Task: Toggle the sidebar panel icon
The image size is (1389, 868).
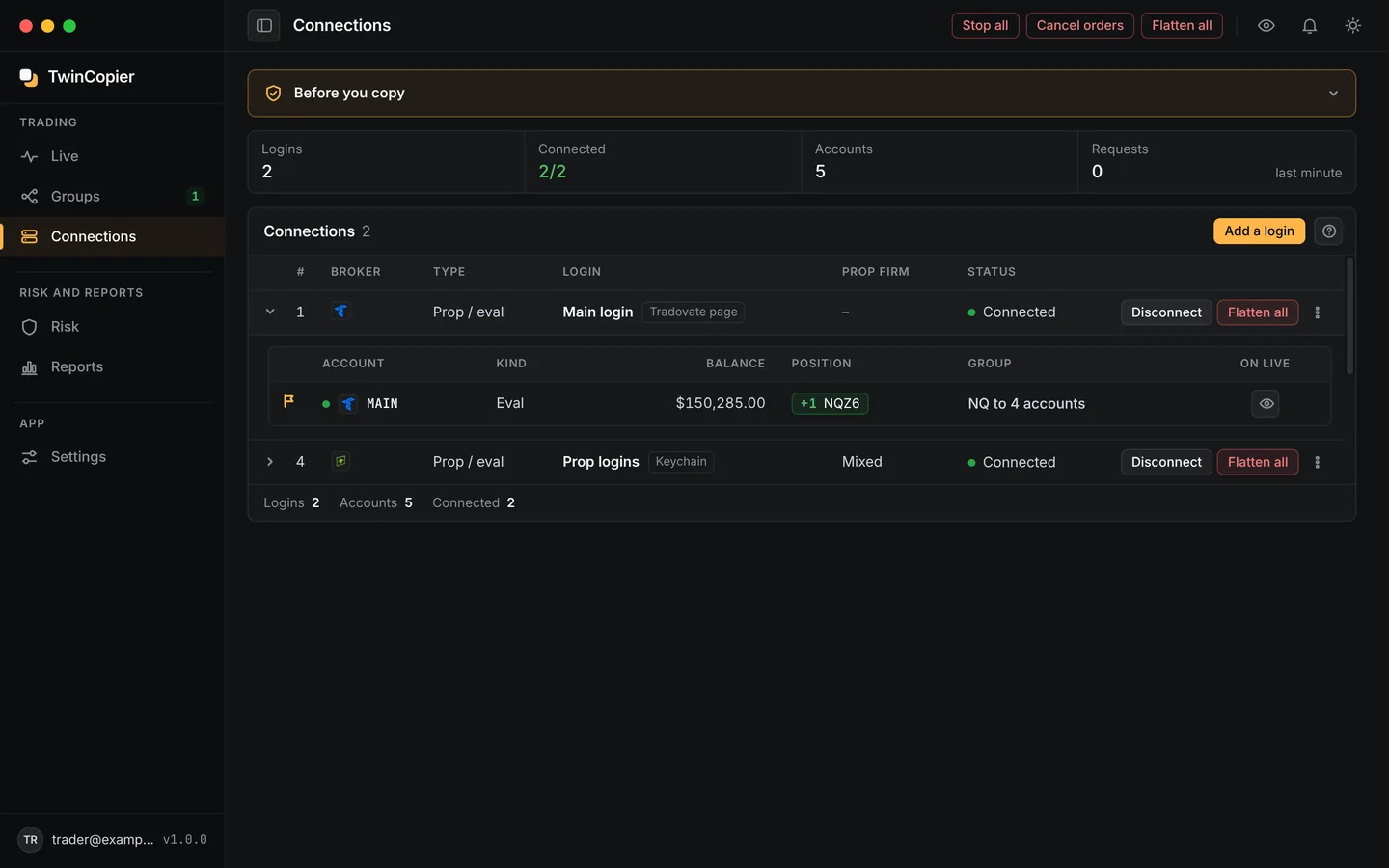Action: pos(263,26)
